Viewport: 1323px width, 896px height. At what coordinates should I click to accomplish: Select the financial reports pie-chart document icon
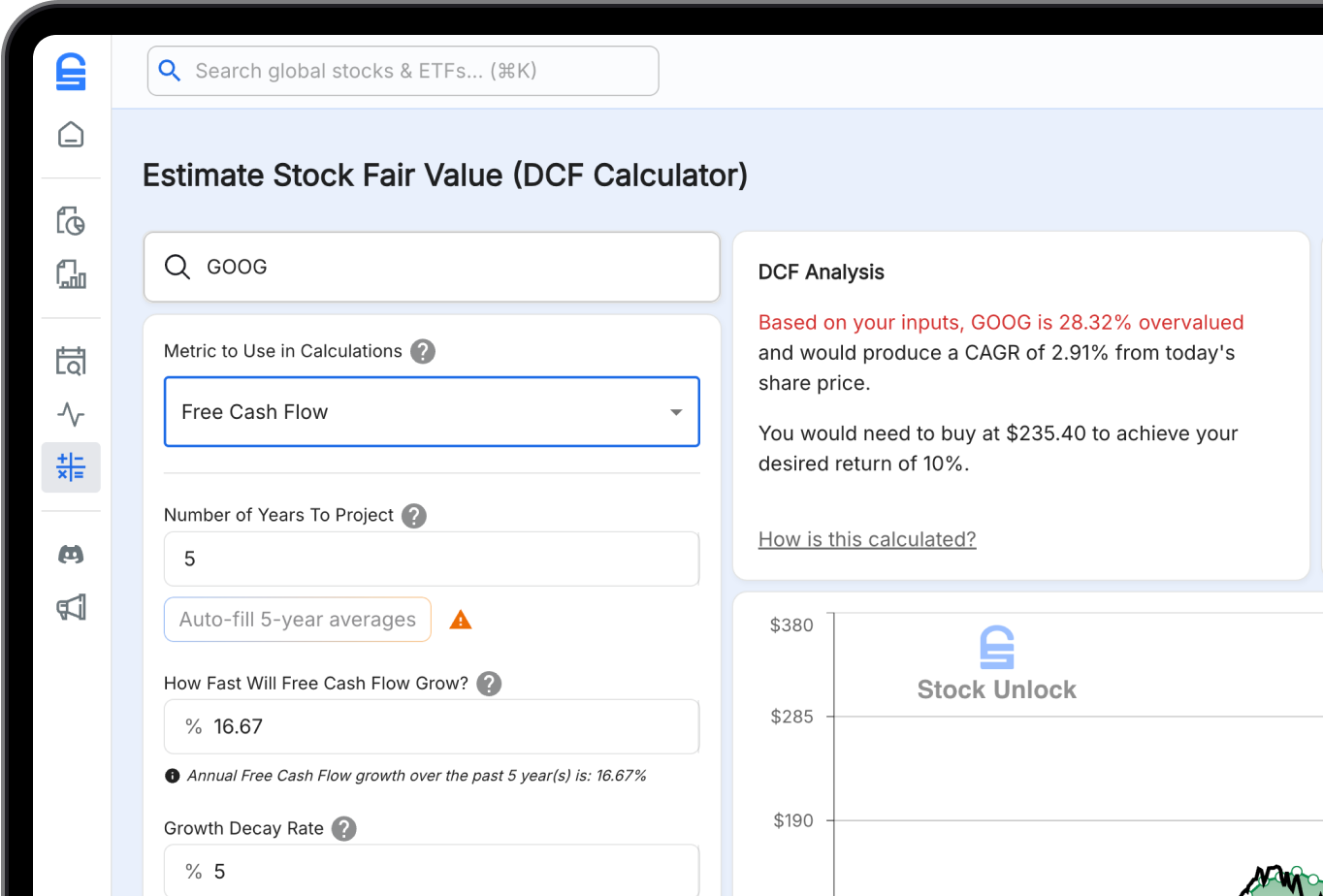(x=70, y=220)
